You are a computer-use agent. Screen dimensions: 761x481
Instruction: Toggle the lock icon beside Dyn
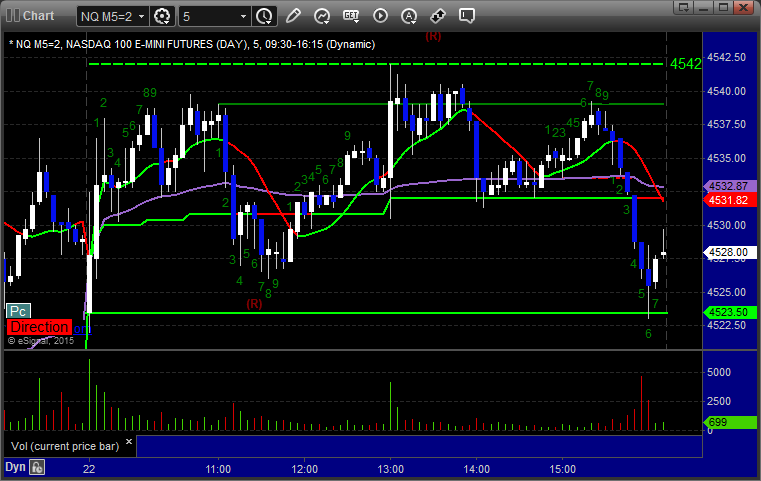coord(37,467)
